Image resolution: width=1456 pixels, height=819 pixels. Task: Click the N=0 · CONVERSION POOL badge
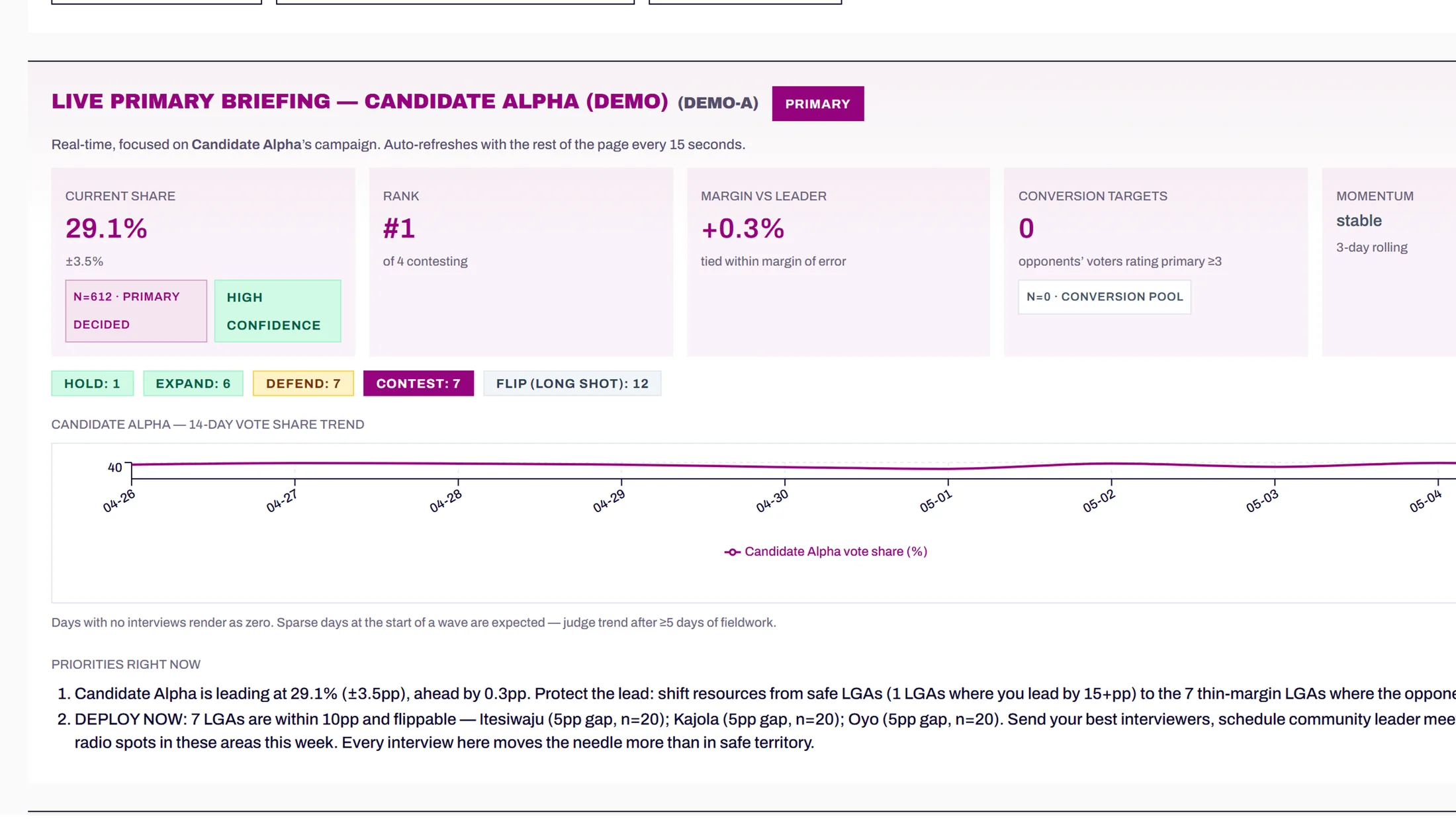[1105, 297]
